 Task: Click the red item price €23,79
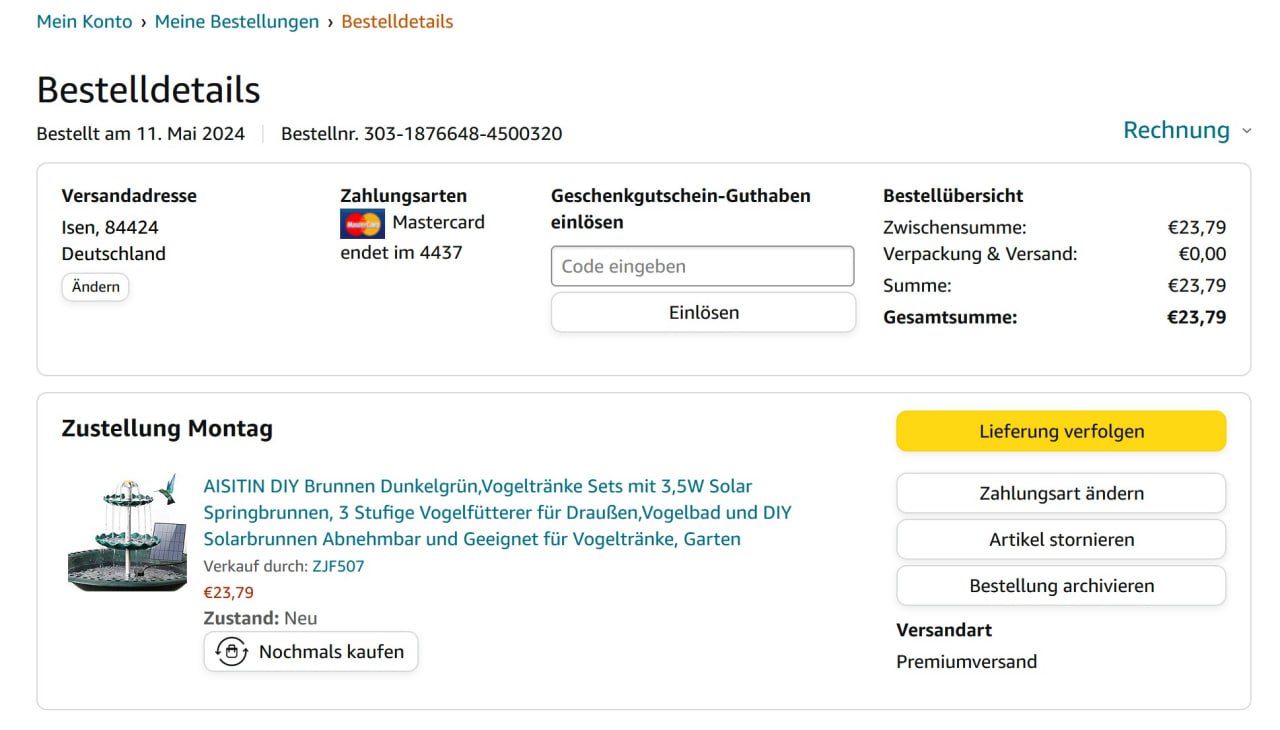pyautogui.click(x=228, y=592)
